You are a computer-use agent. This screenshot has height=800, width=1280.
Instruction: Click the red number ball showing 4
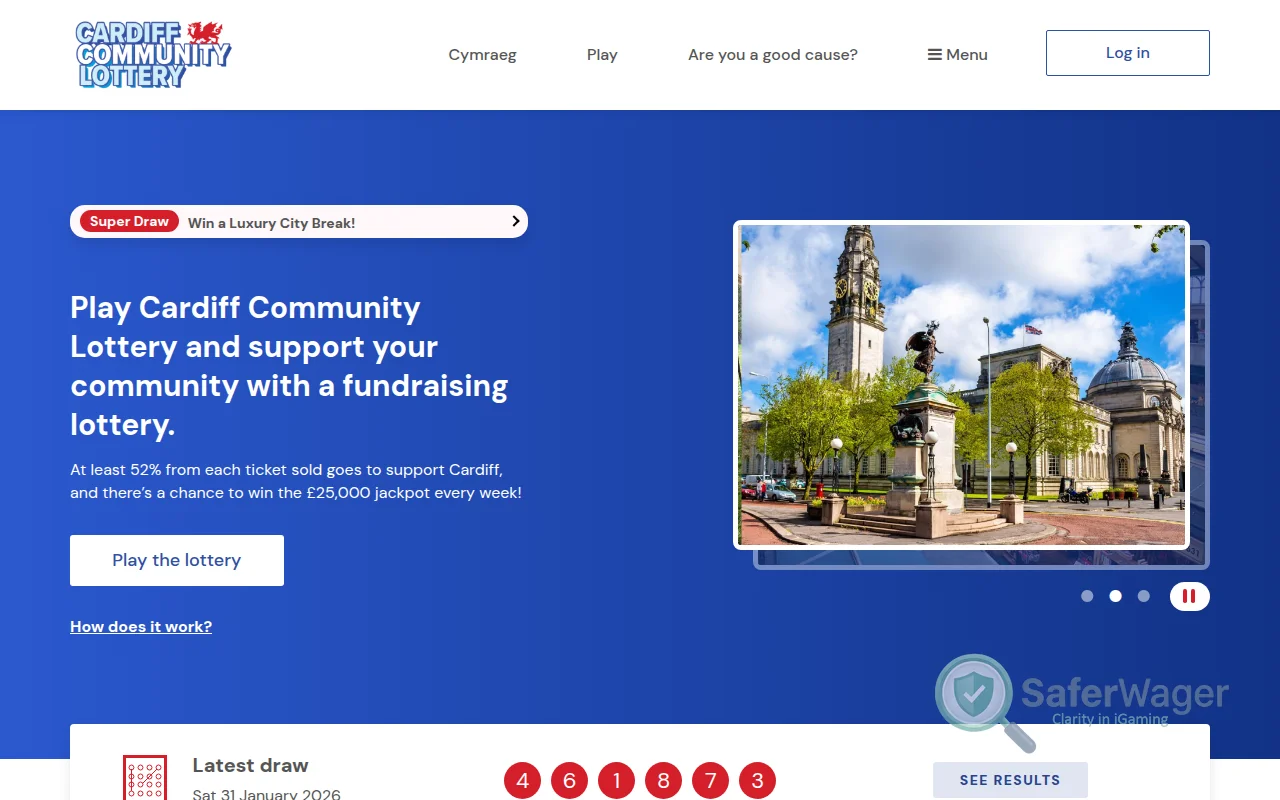click(522, 780)
